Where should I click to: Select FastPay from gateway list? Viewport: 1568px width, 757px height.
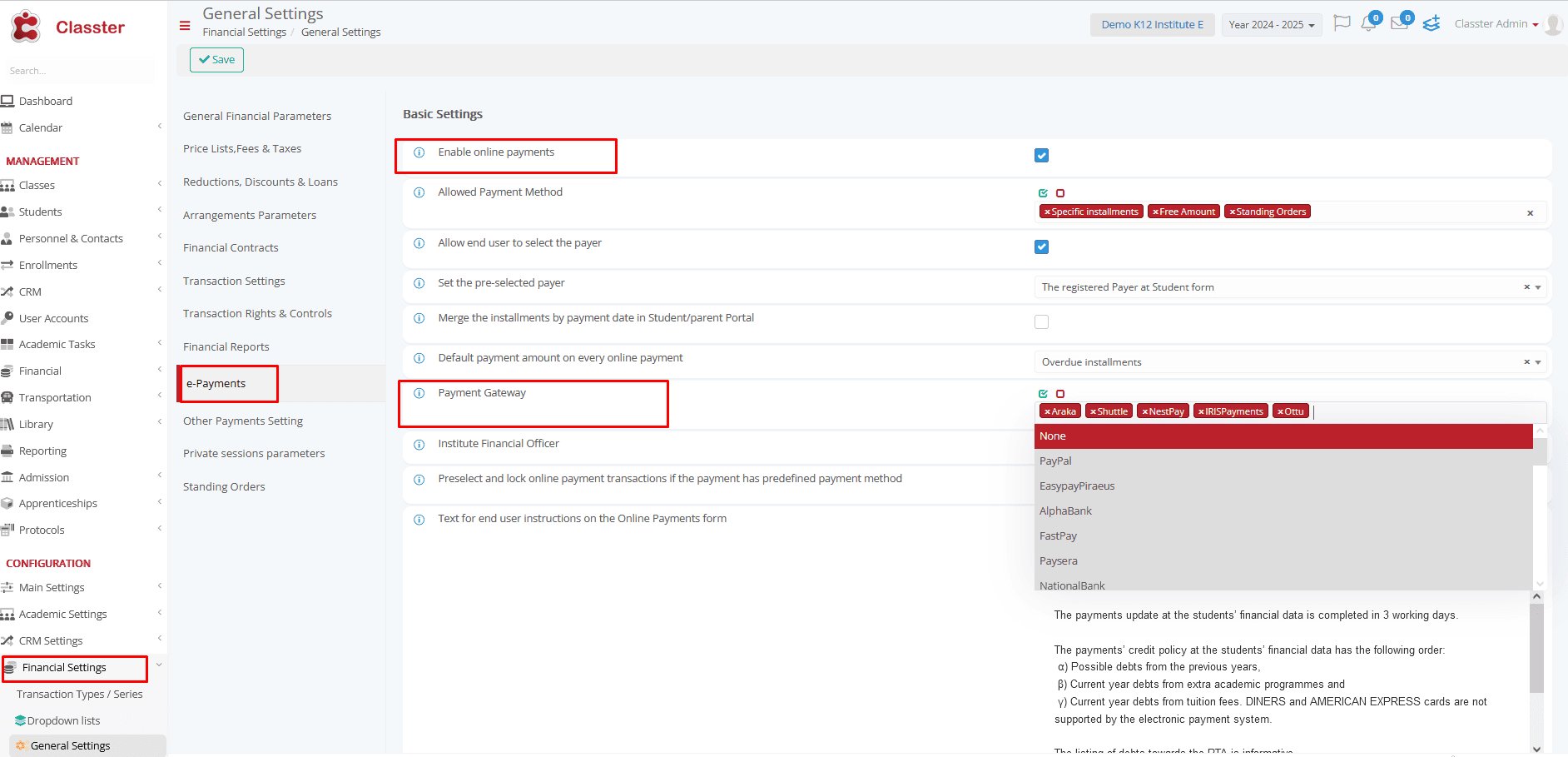coord(1283,536)
